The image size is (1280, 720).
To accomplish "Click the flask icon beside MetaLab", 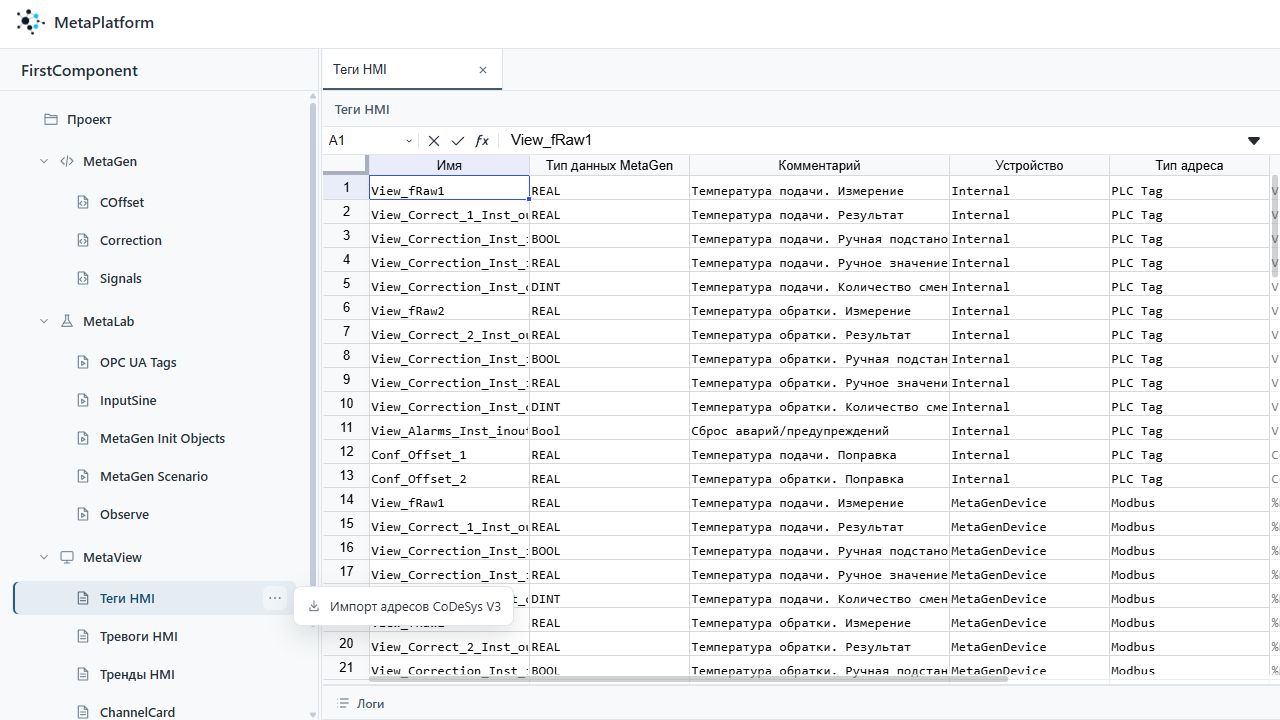I will pyautogui.click(x=67, y=322).
